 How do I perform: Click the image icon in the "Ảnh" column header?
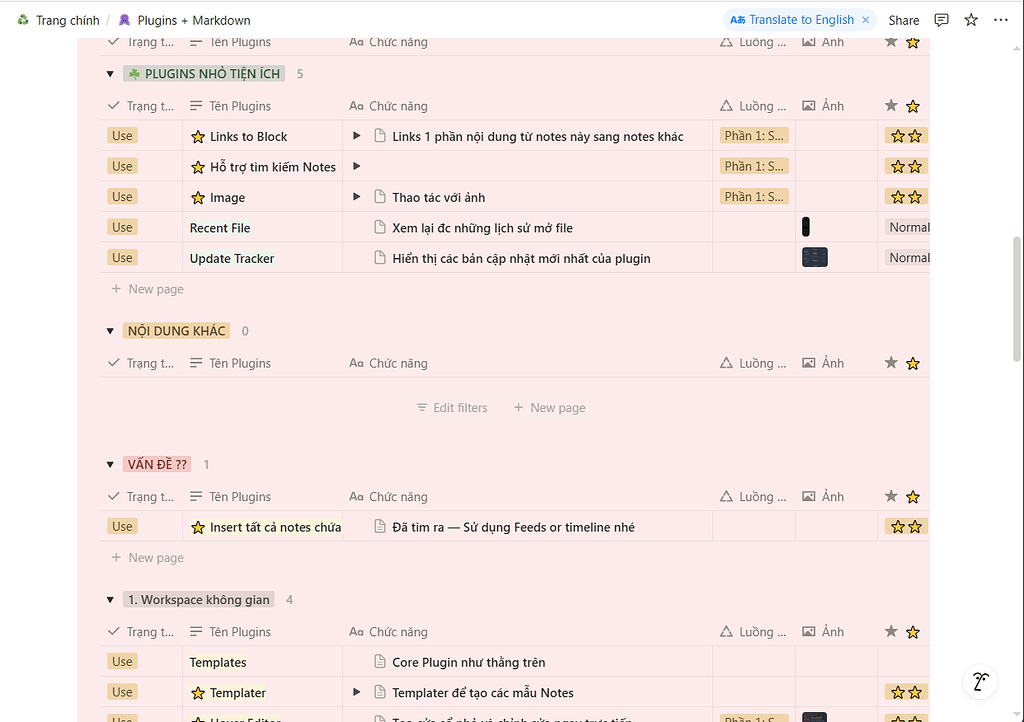click(x=810, y=105)
